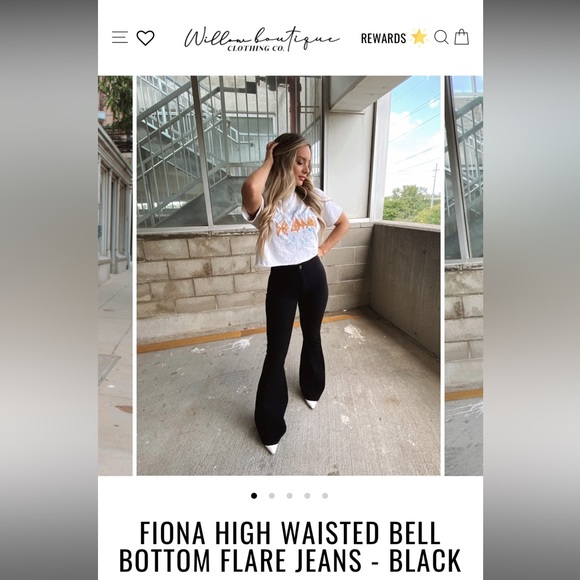This screenshot has width=580, height=580.
Task: Click the Willow Boutique logo
Action: coord(262,39)
